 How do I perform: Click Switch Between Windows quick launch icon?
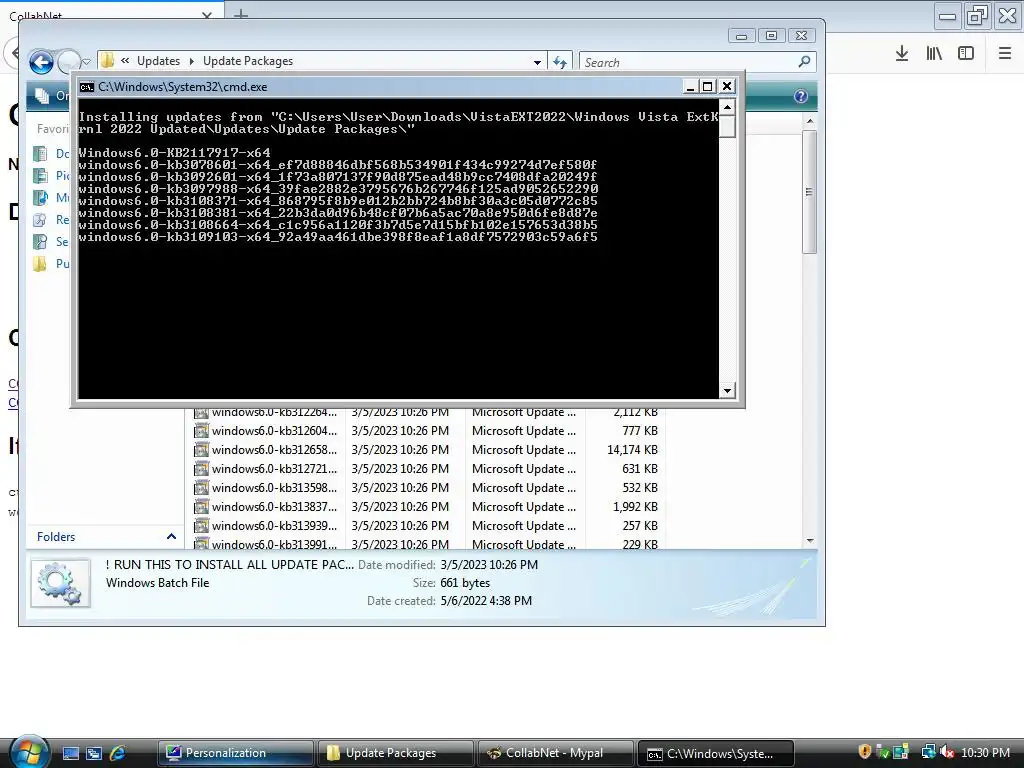click(x=94, y=753)
